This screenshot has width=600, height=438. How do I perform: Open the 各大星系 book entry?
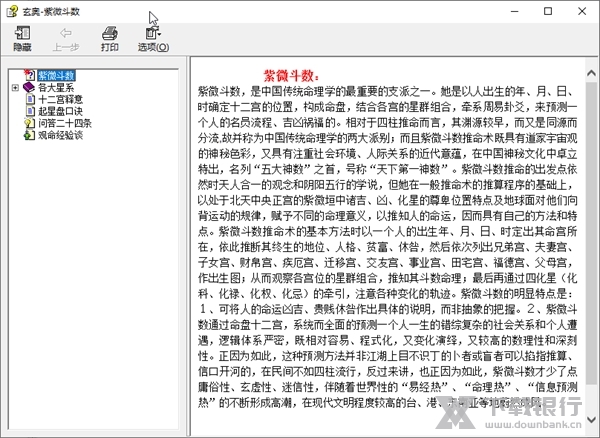point(56,88)
